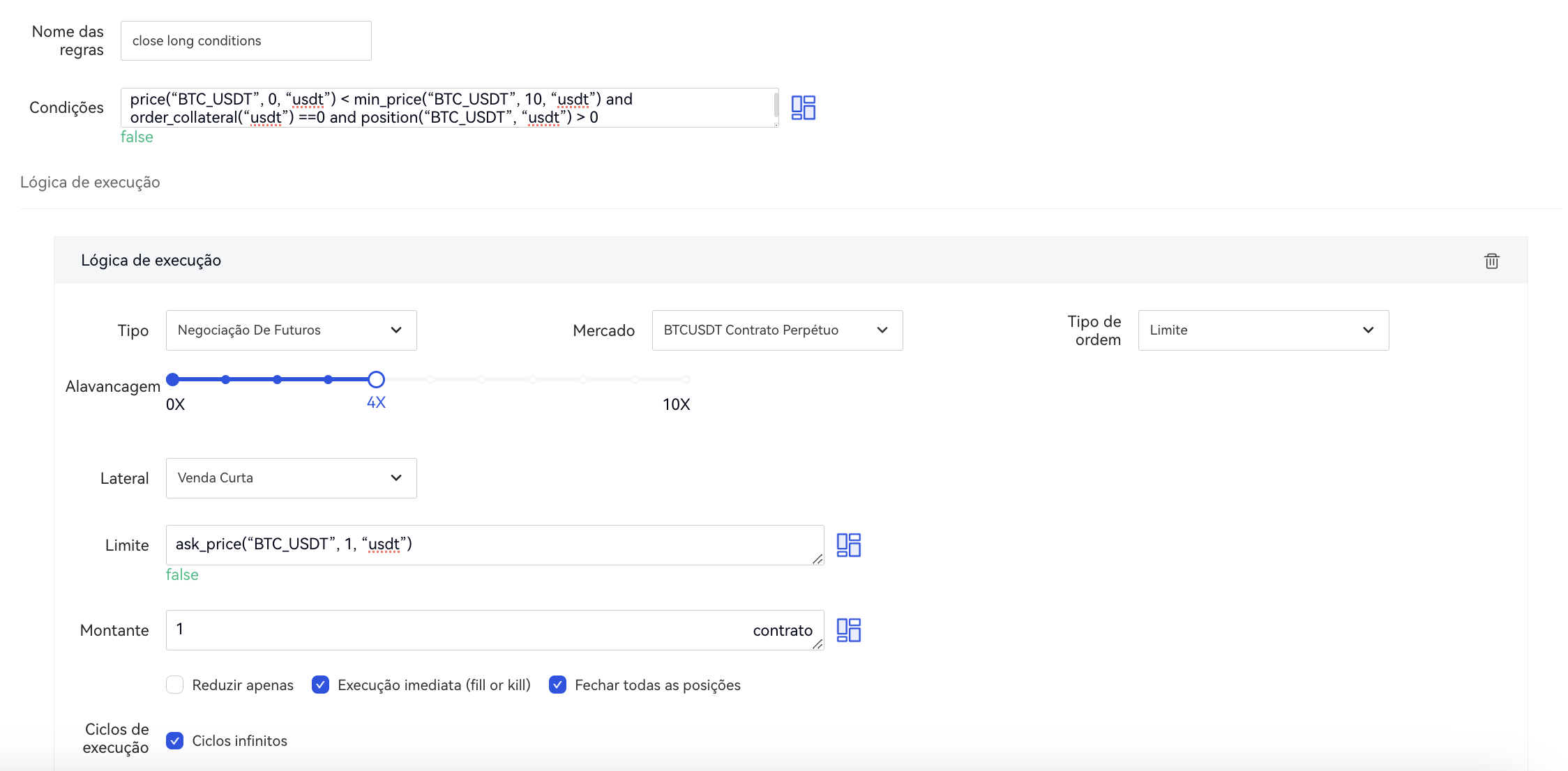Expand the Mercado dropdown BTCUSDT Contrato Perpétuo

[776, 330]
